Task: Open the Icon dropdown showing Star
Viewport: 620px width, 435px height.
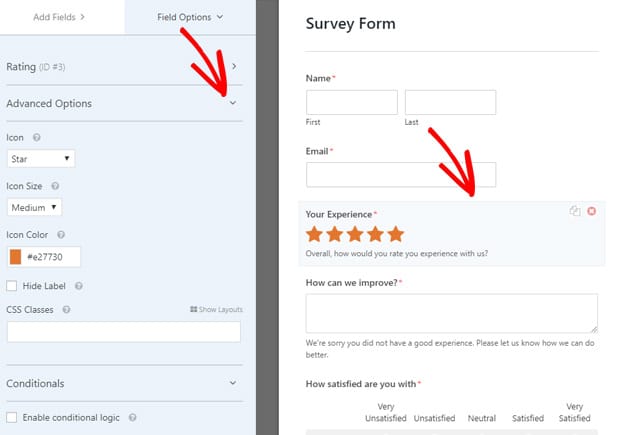Action: (x=41, y=159)
